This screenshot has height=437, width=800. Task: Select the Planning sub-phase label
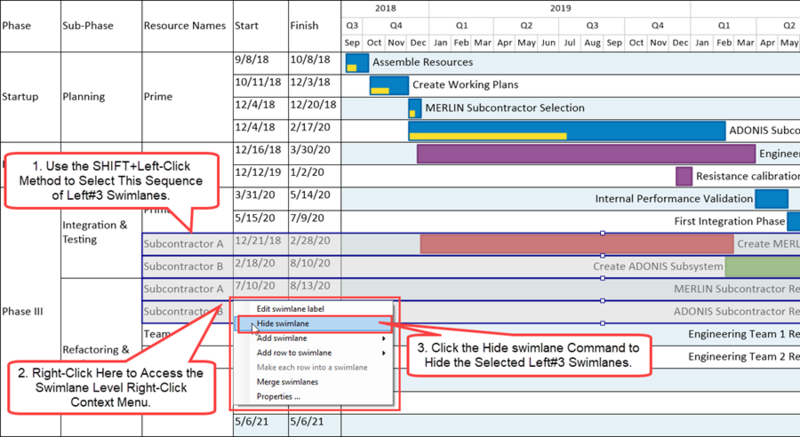point(84,96)
